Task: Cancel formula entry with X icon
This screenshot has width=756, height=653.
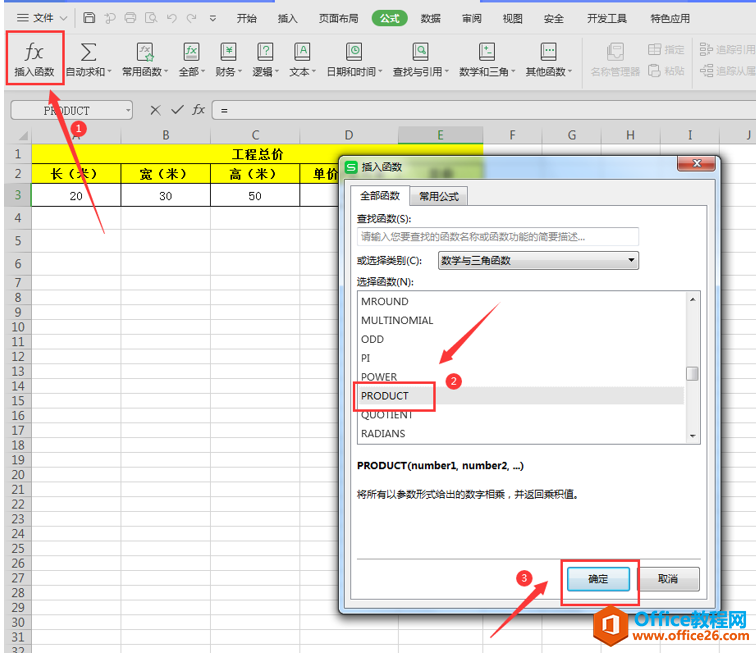Action: pos(155,110)
